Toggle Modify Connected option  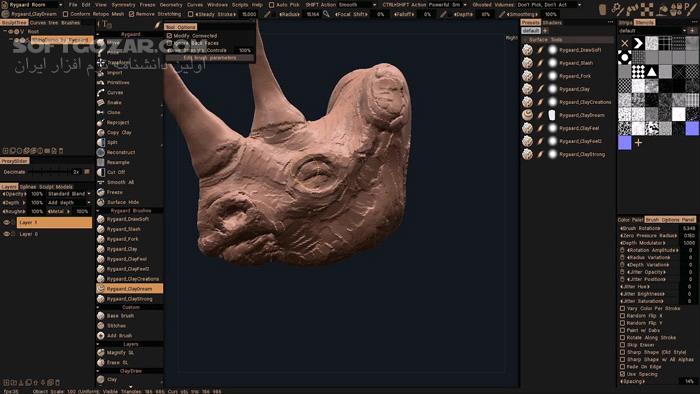click(x=169, y=36)
